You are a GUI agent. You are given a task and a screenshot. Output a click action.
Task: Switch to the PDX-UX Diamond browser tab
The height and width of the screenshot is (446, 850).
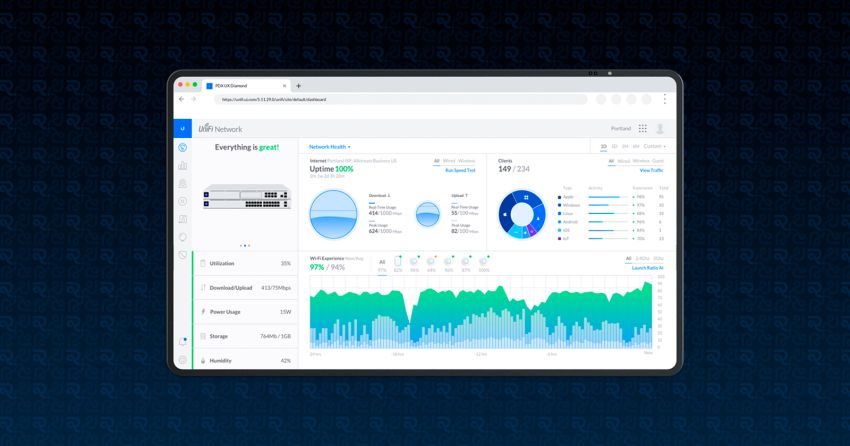[x=240, y=86]
